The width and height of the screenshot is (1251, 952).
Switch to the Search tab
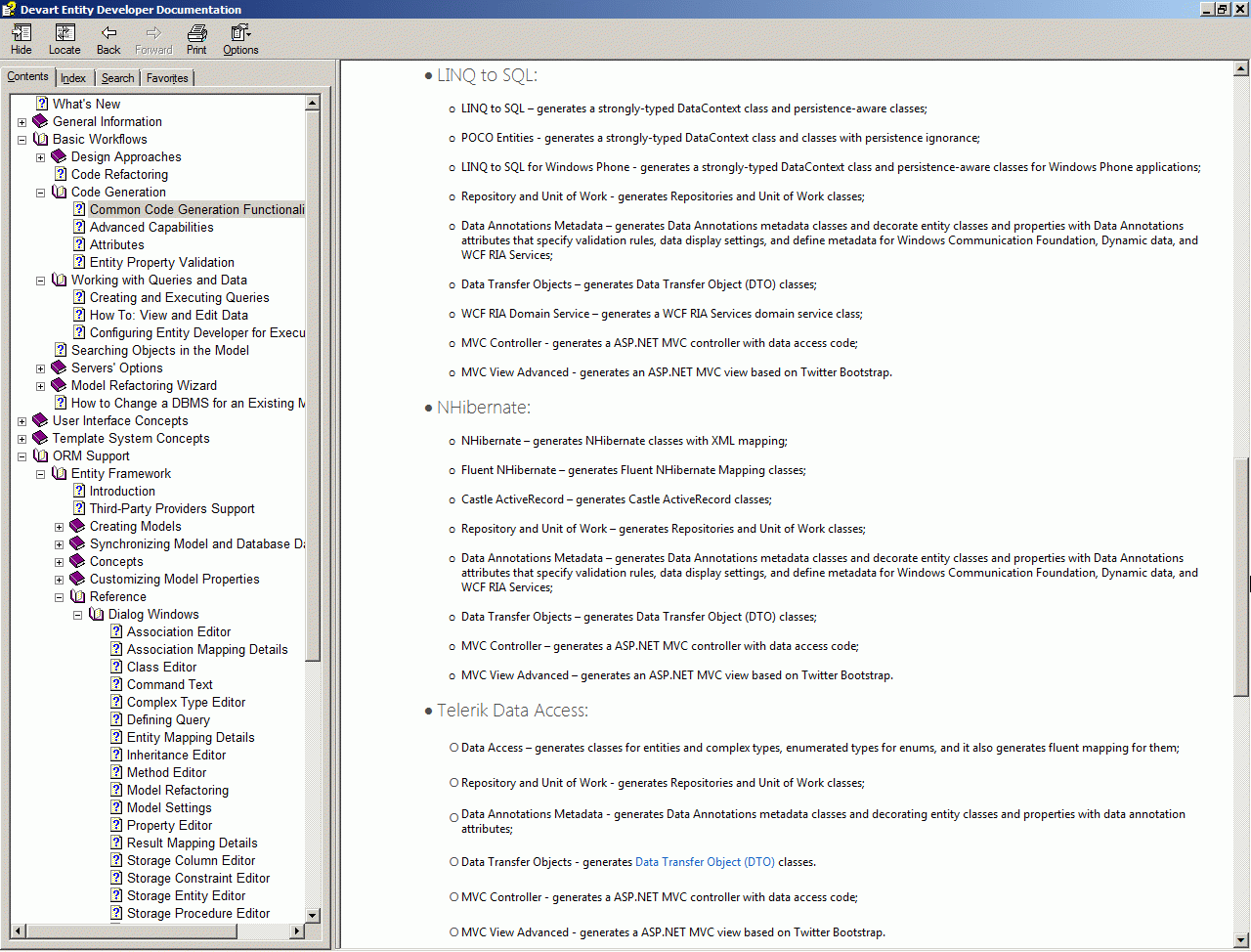pyautogui.click(x=117, y=78)
